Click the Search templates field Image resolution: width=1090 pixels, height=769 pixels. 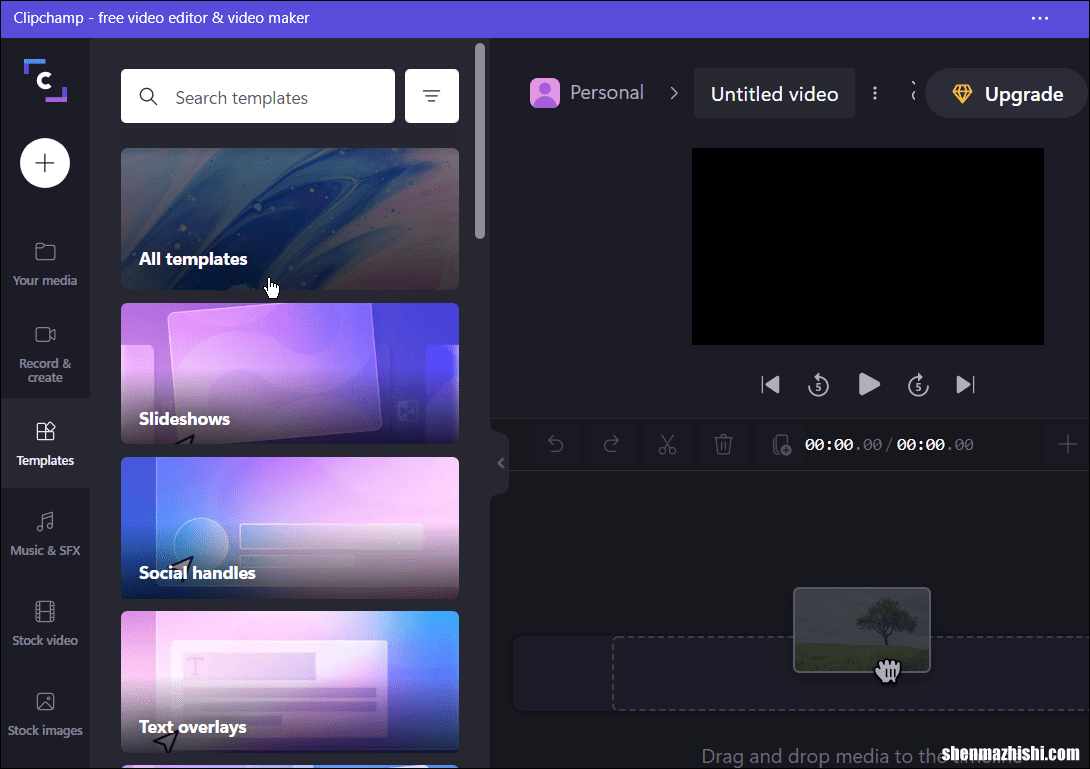(258, 97)
